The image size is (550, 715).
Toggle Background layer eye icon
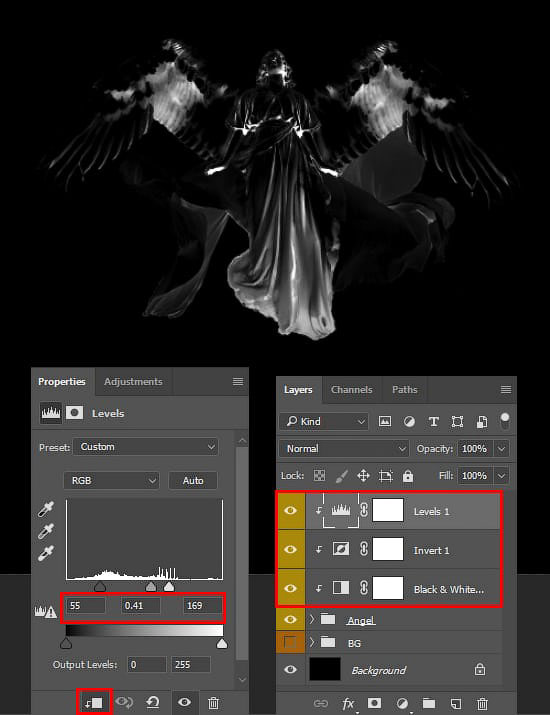click(x=291, y=669)
